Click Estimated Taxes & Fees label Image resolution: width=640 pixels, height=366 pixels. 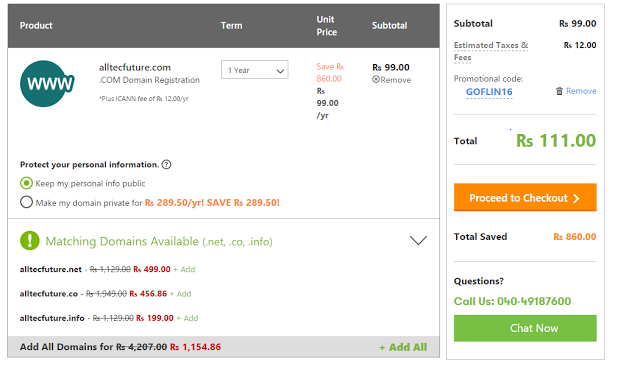click(491, 51)
